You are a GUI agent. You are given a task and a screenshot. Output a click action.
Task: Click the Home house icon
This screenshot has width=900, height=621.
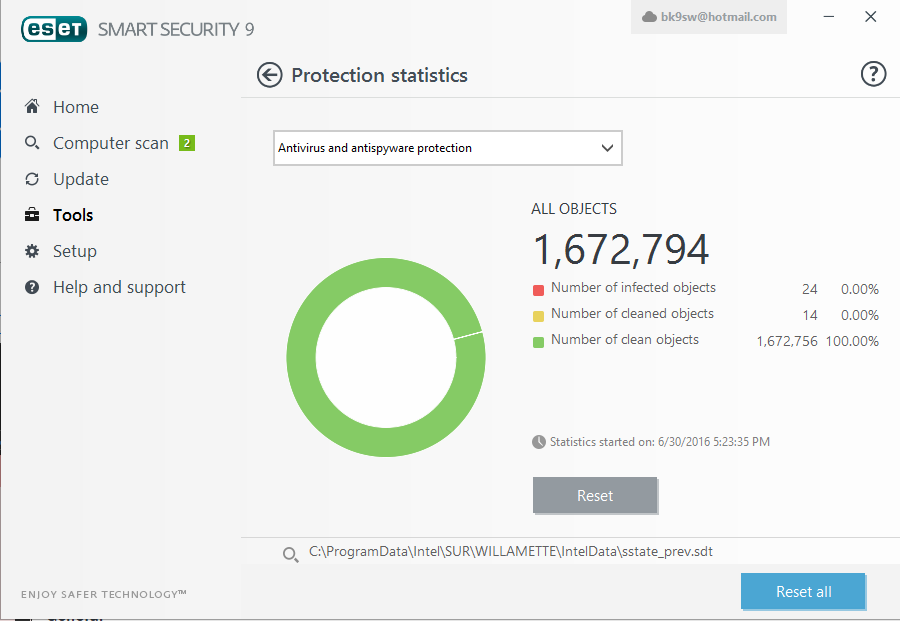(32, 106)
